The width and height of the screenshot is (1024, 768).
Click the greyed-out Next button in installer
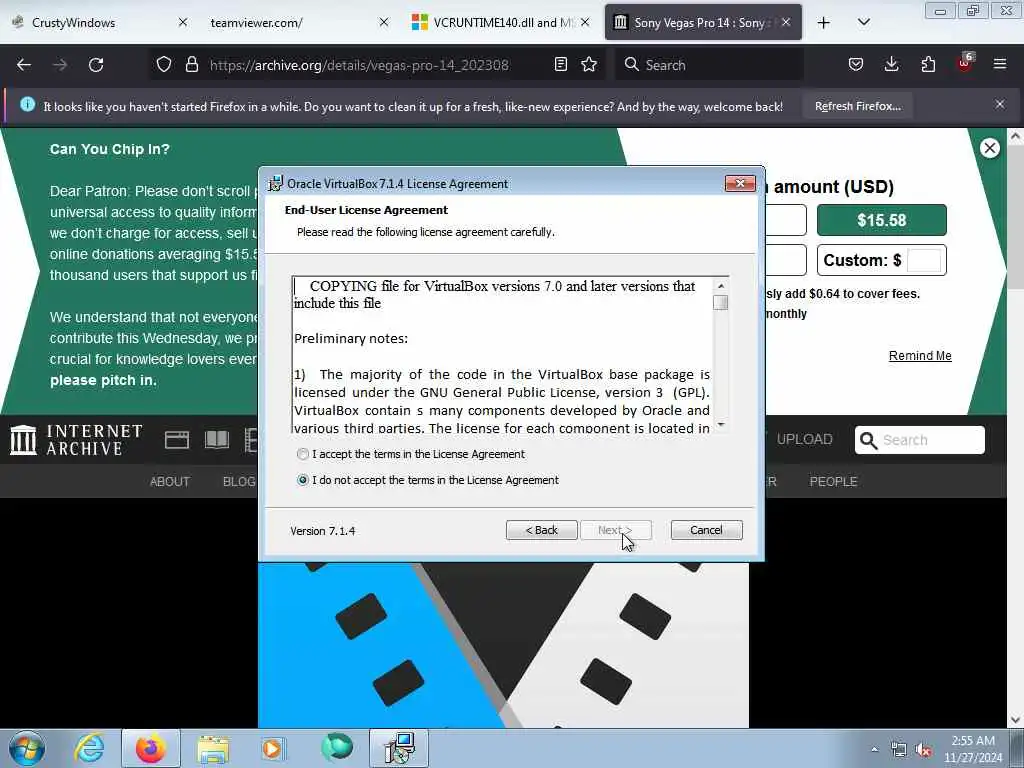coord(616,530)
